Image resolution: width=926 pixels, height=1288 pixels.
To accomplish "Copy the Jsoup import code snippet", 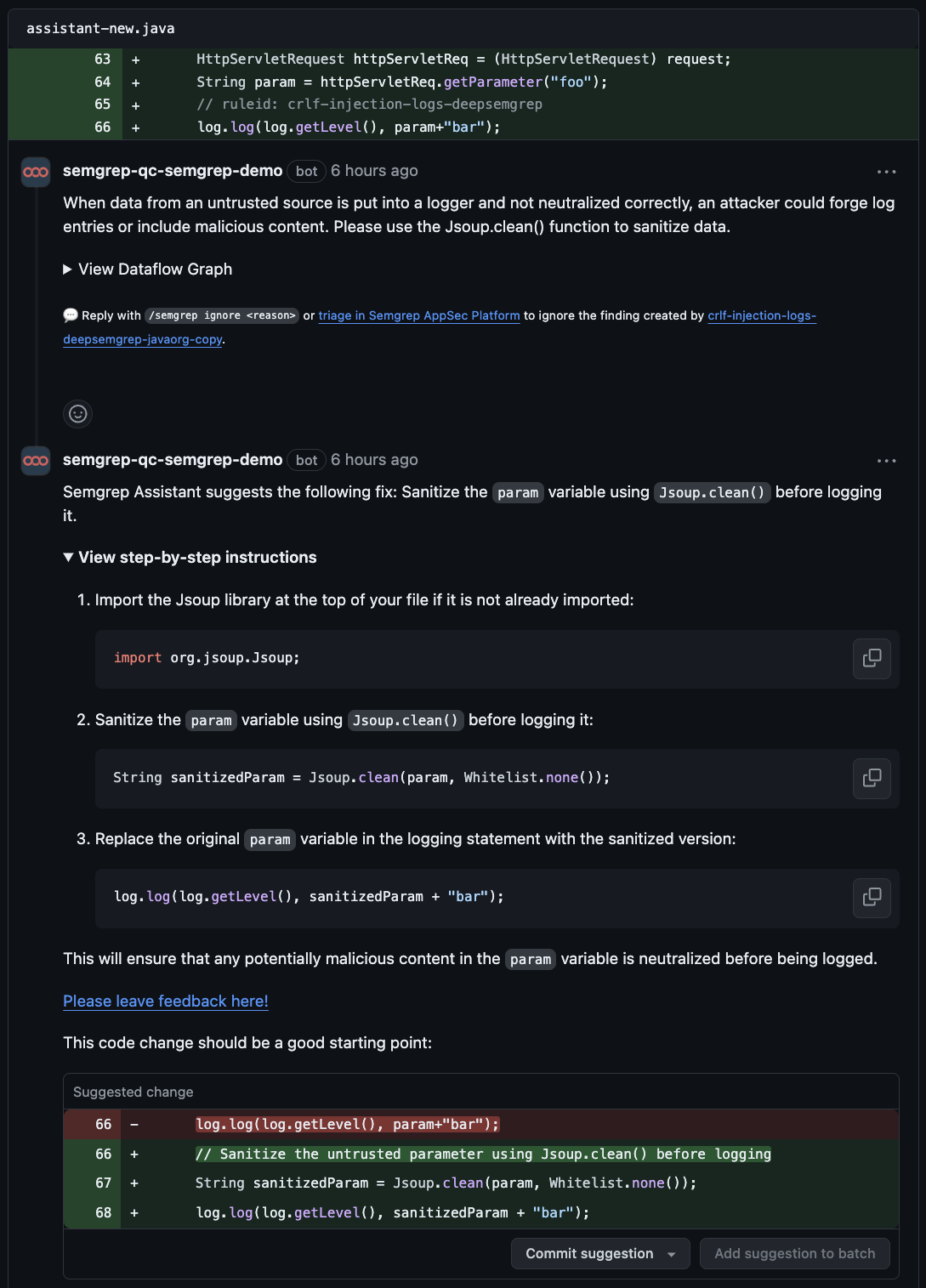I will click(872, 658).
